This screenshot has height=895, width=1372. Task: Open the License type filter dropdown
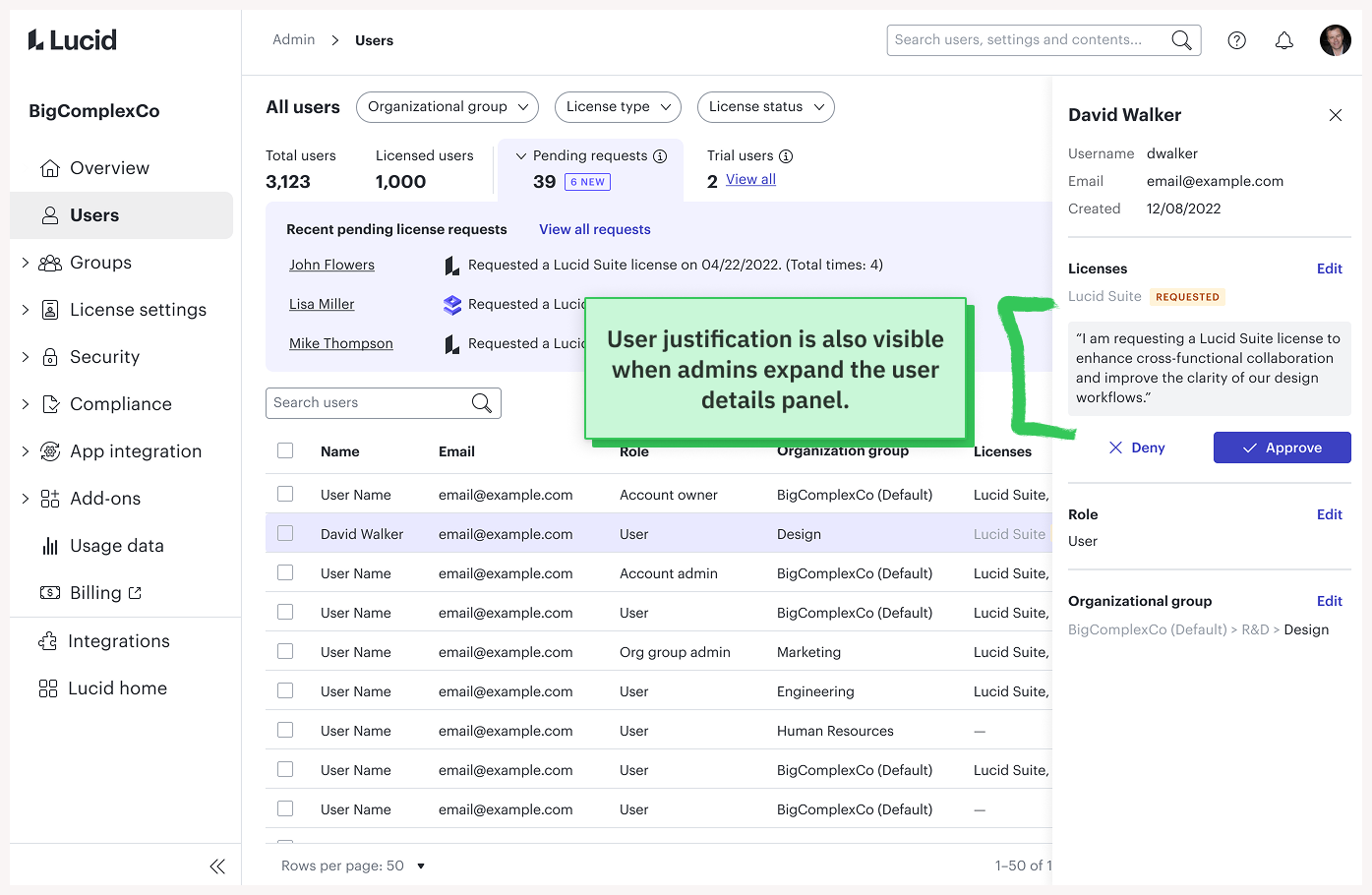pos(618,107)
